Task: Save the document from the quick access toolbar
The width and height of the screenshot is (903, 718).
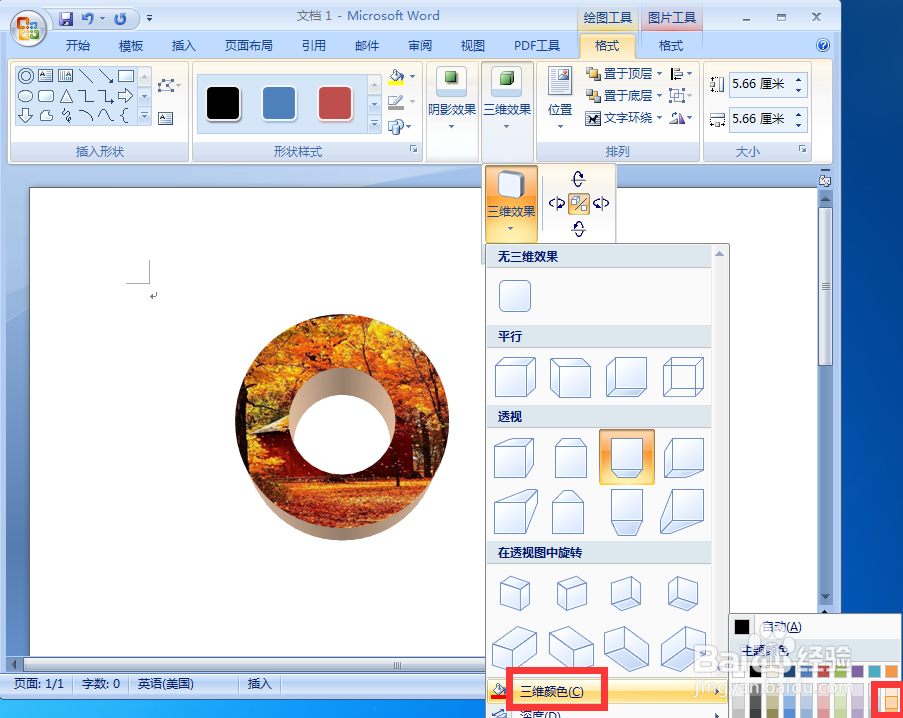Action: [66, 19]
